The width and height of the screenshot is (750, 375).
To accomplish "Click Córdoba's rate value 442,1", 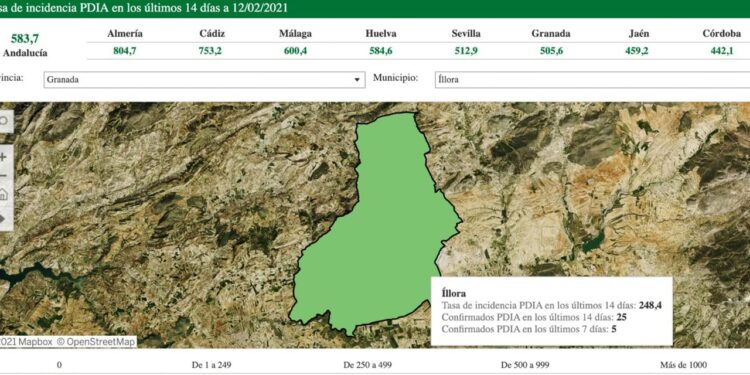I will pyautogui.click(x=722, y=52).
